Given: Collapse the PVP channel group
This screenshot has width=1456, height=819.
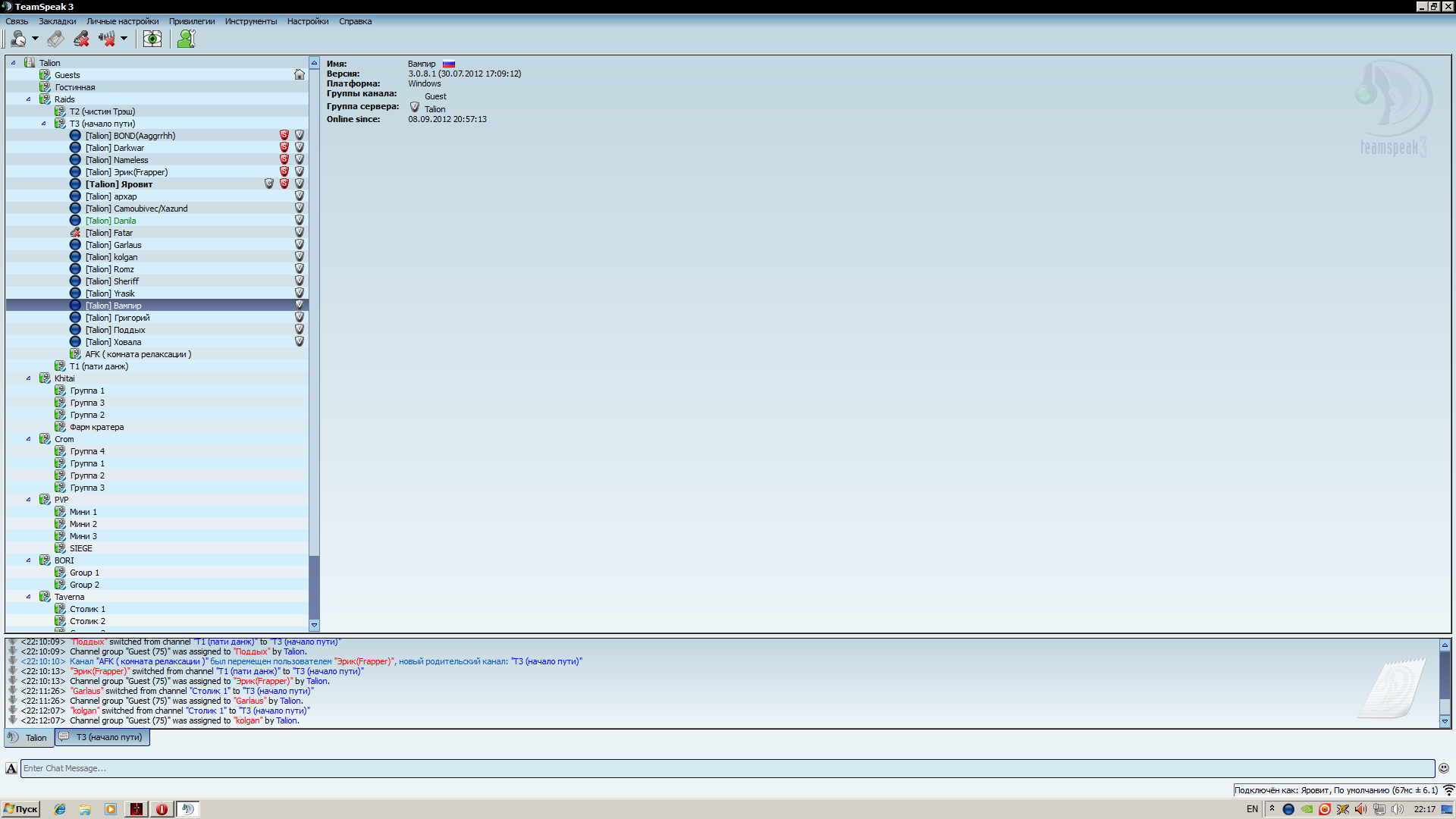Looking at the screenshot, I should 29,500.
